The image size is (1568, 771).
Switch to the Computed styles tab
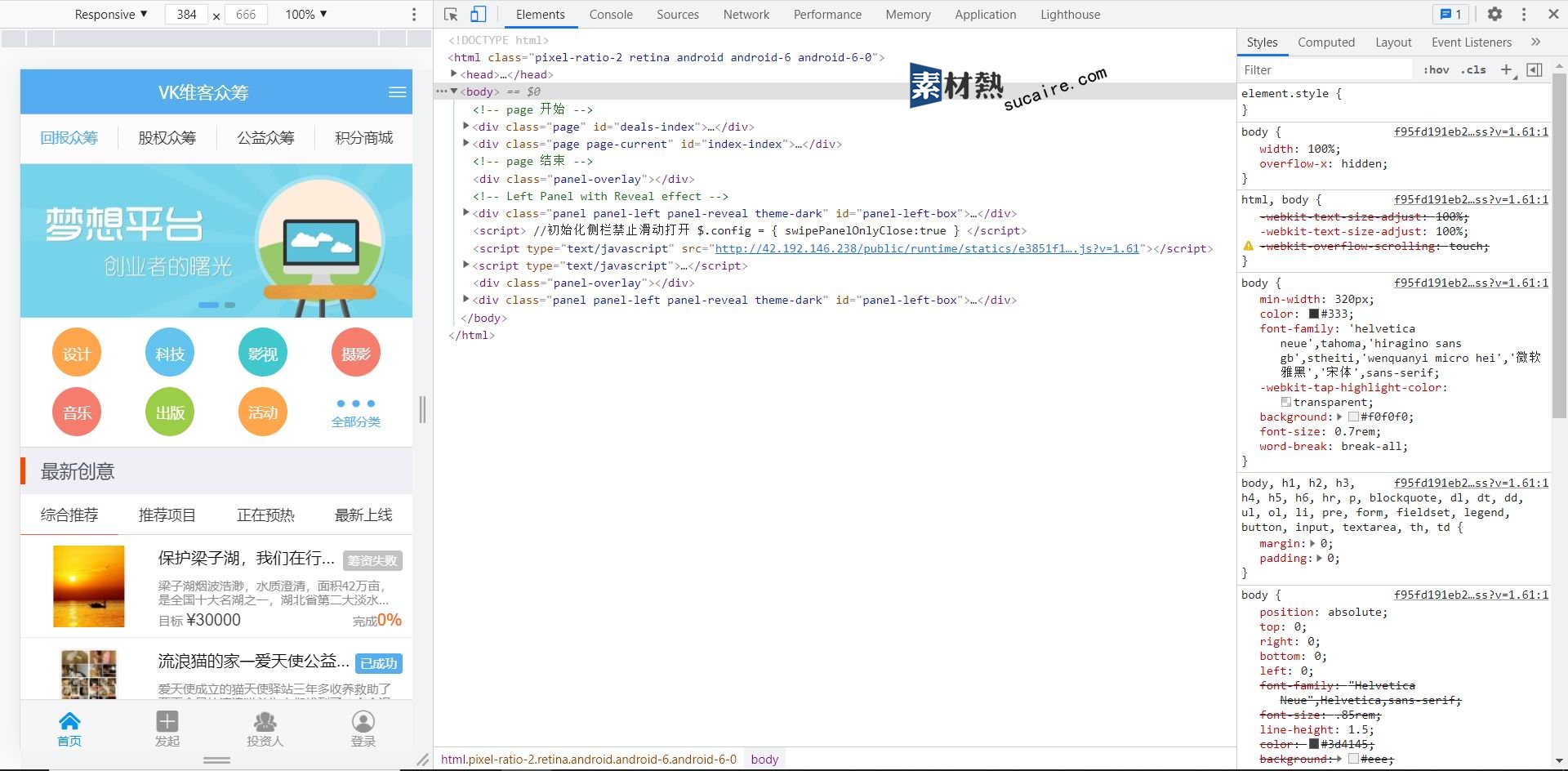pyautogui.click(x=1326, y=42)
